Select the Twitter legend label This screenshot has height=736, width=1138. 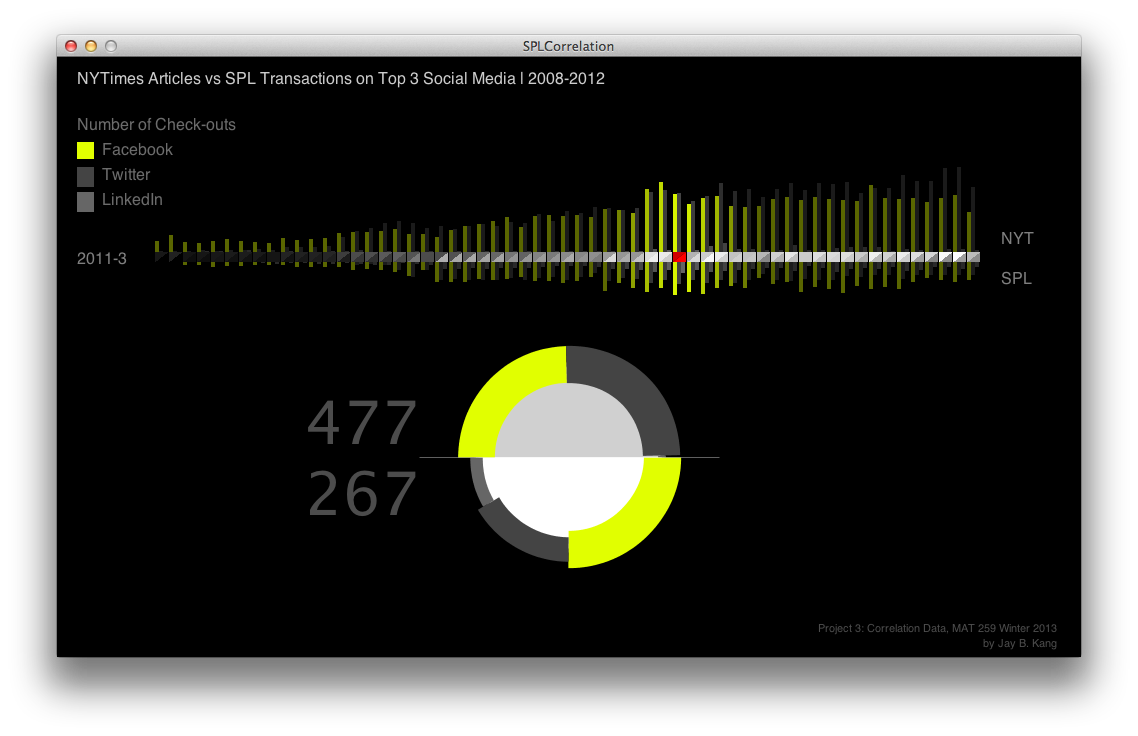[x=126, y=175]
